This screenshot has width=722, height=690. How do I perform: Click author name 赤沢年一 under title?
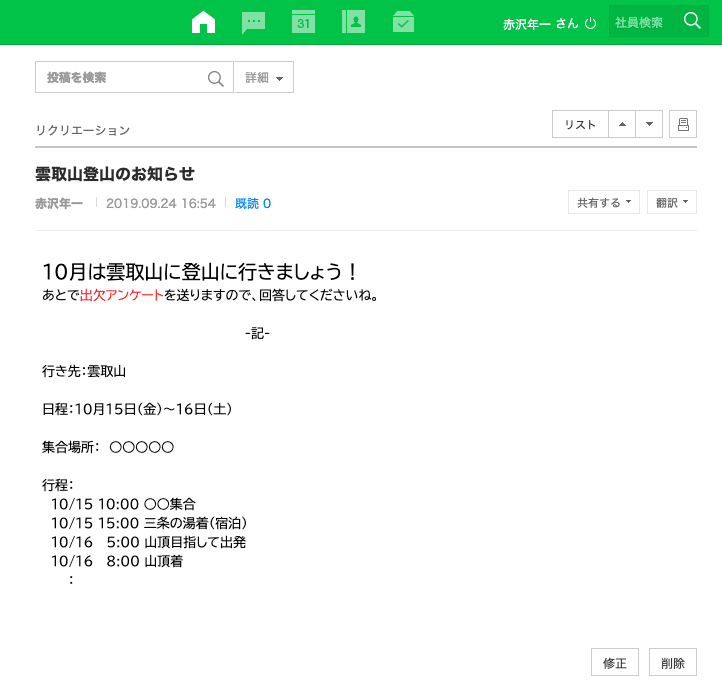point(59,203)
